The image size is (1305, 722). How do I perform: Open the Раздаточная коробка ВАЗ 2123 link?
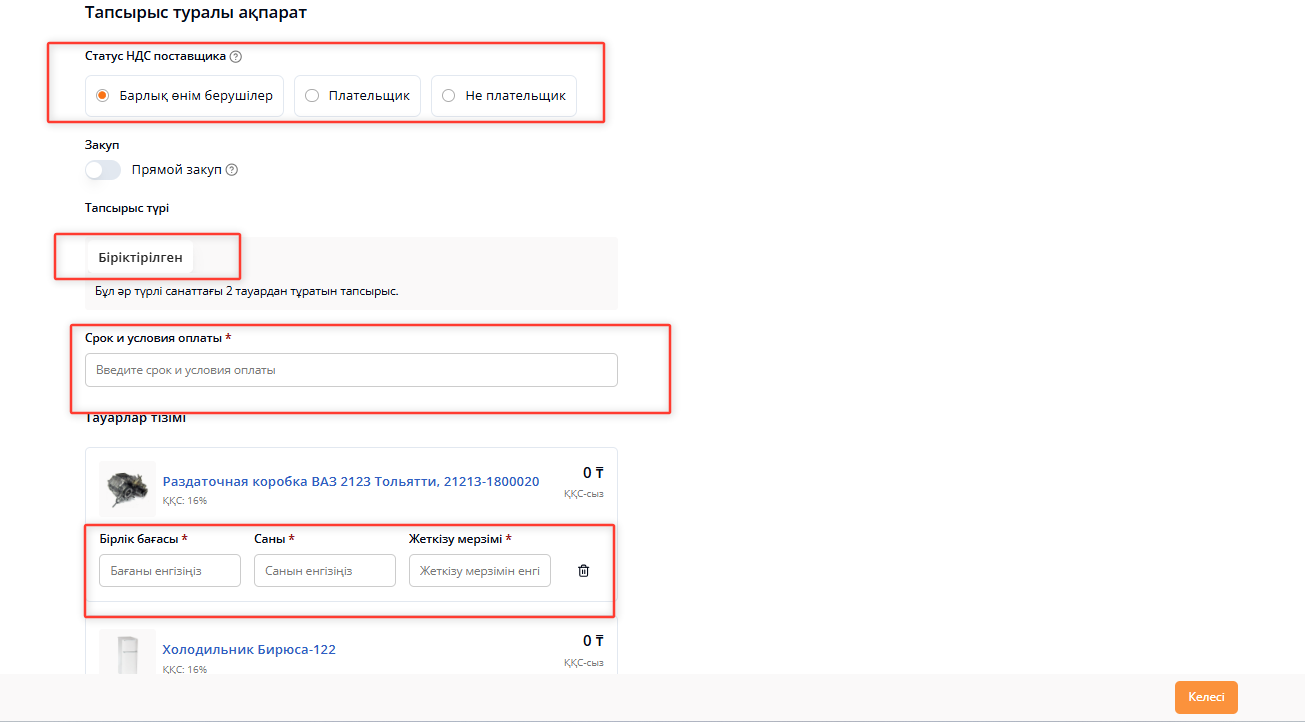pos(351,482)
